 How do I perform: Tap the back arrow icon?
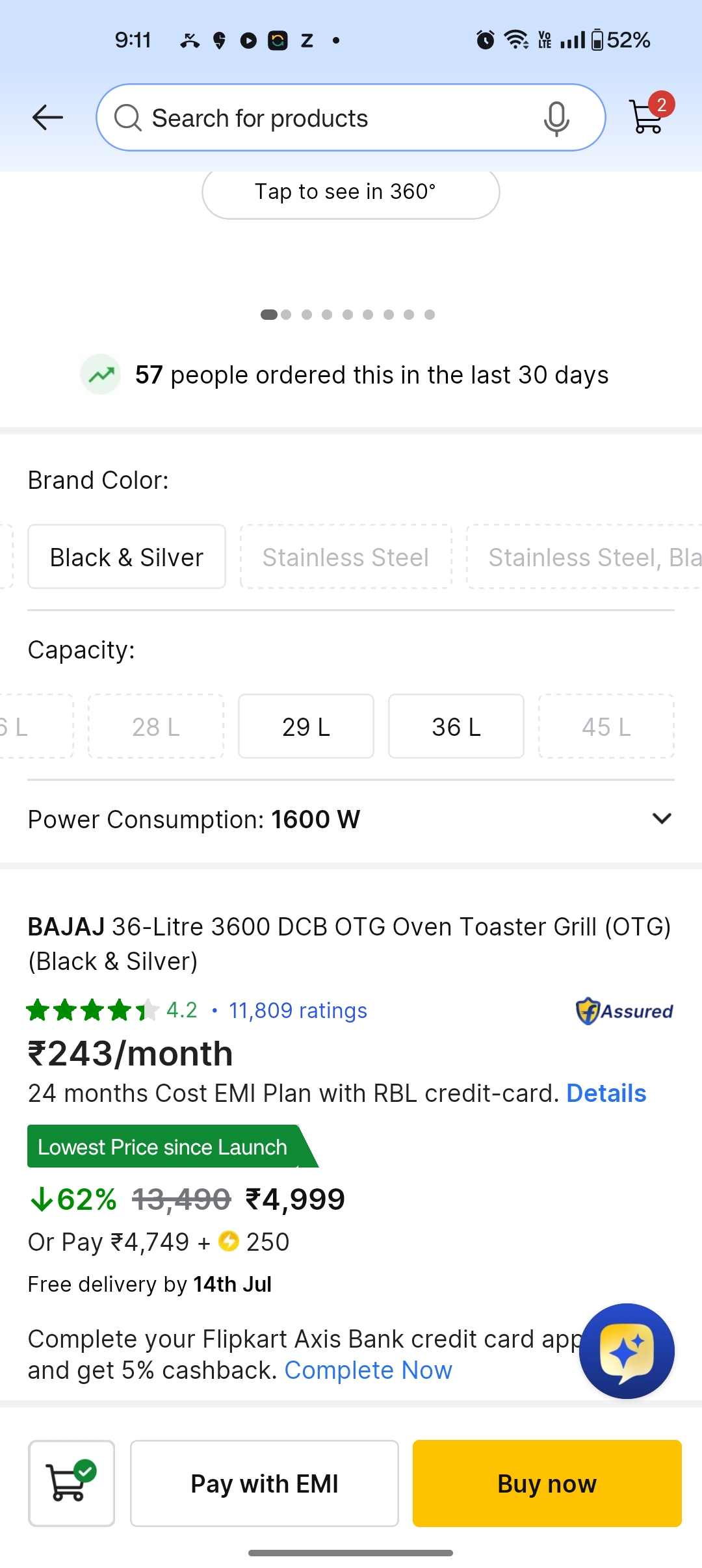click(47, 118)
